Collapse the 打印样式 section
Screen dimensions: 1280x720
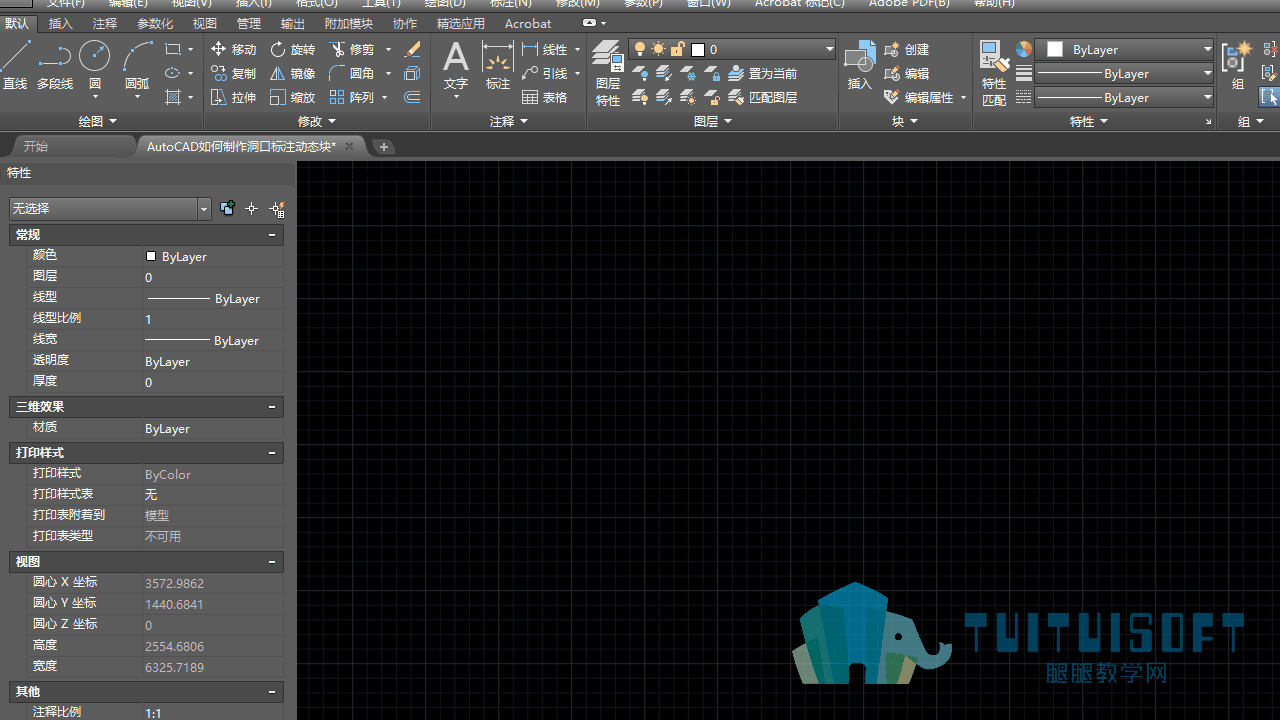272,453
